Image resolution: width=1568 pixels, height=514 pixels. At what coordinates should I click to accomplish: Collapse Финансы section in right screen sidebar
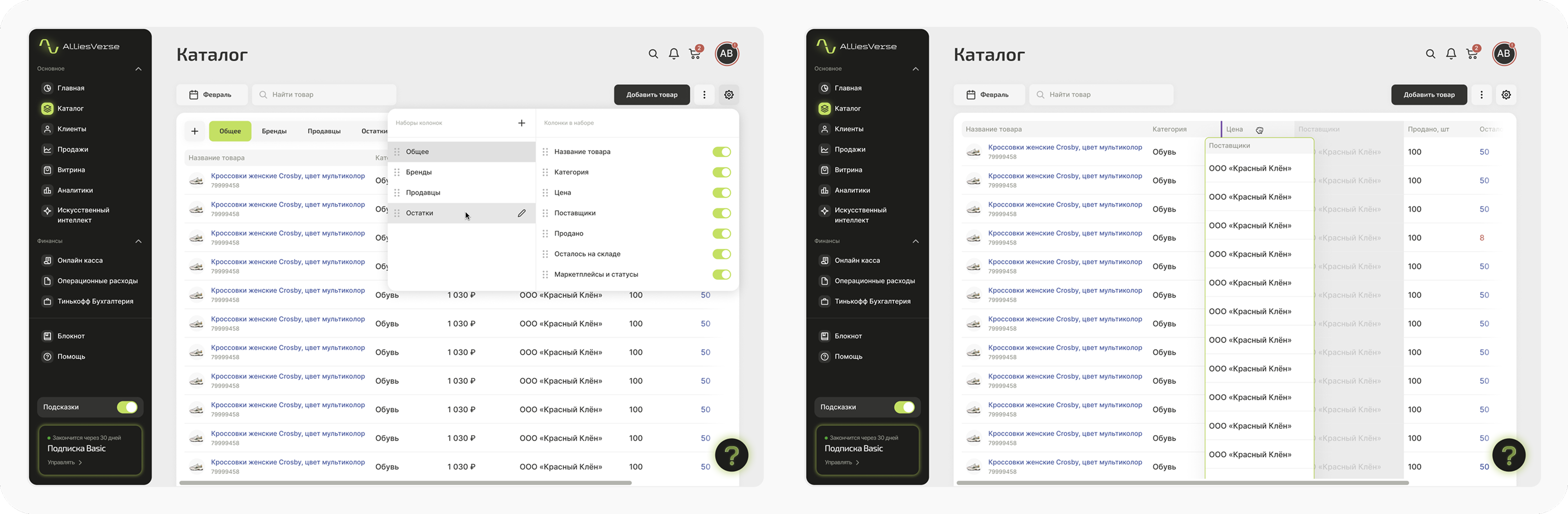(915, 241)
